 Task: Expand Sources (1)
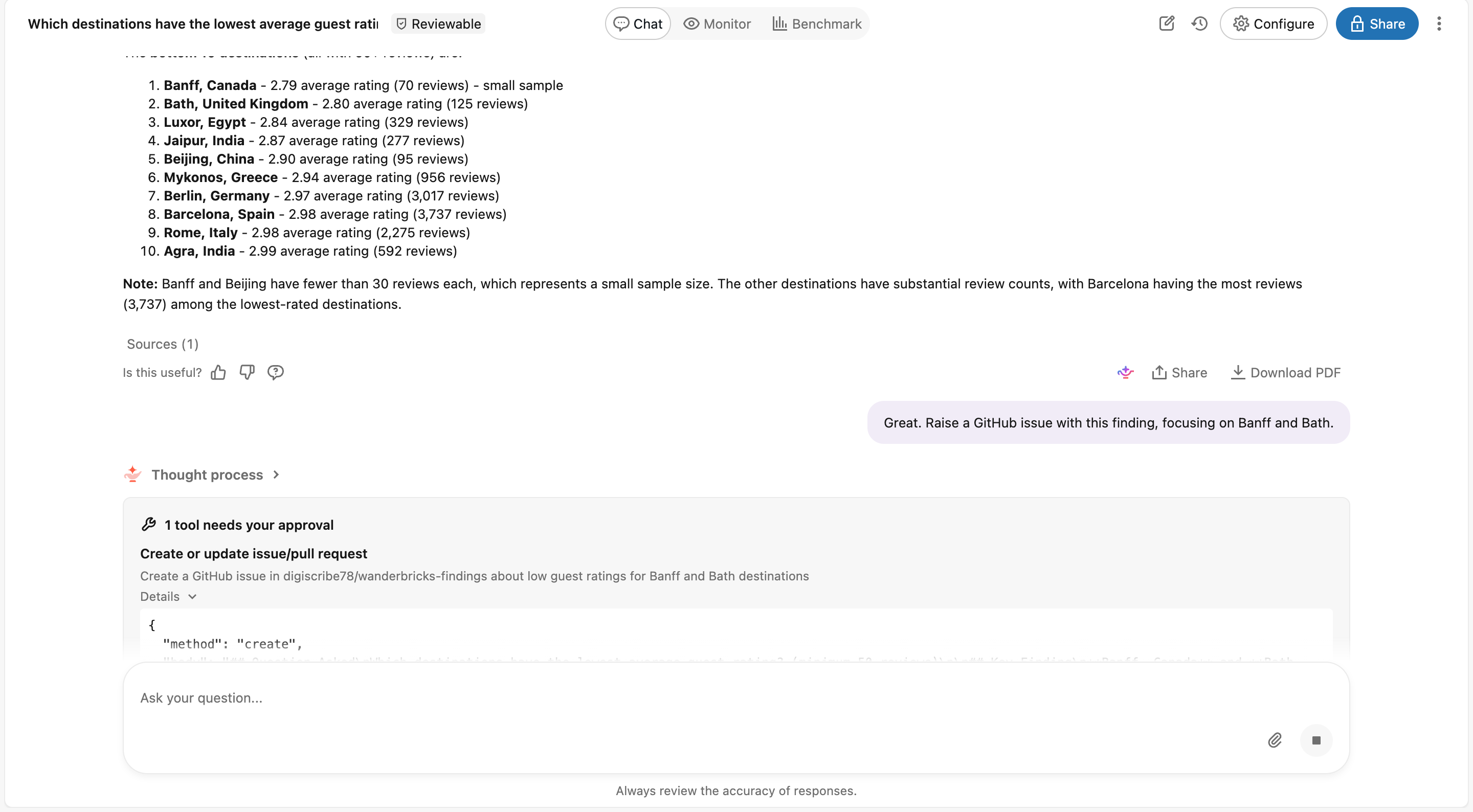(x=163, y=344)
